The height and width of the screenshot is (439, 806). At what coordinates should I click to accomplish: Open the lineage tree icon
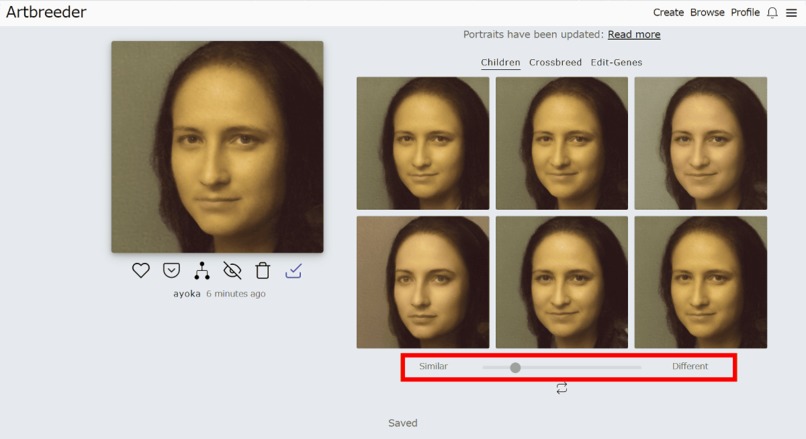(x=202, y=270)
